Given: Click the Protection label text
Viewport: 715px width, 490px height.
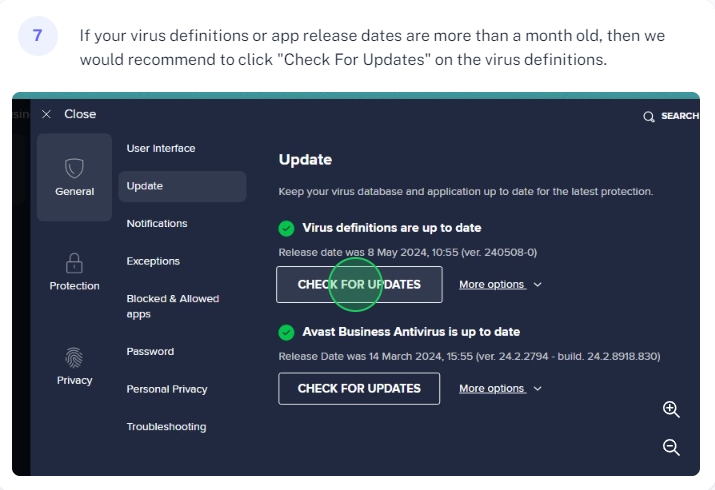Looking at the screenshot, I should [x=74, y=286].
